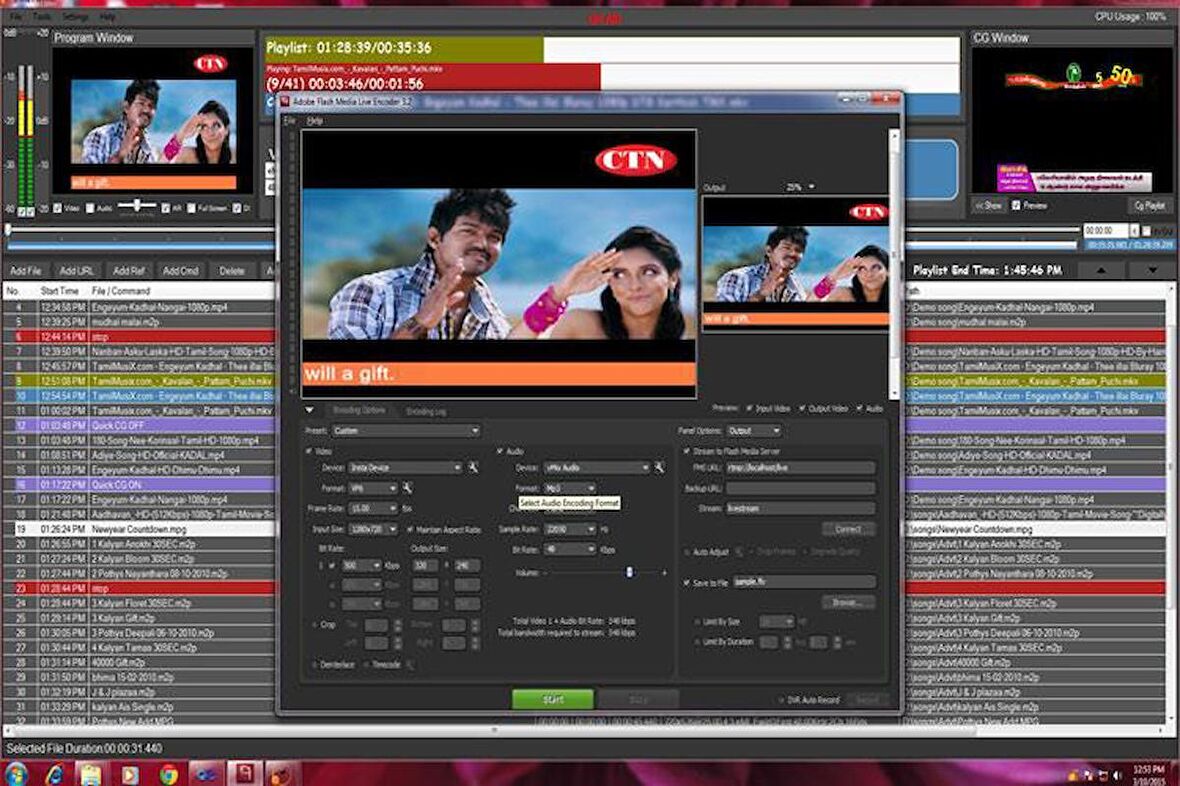Image resolution: width=1180 pixels, height=786 pixels.
Task: Enable DVR Auto Record checkbox
Action: pyautogui.click(x=781, y=700)
